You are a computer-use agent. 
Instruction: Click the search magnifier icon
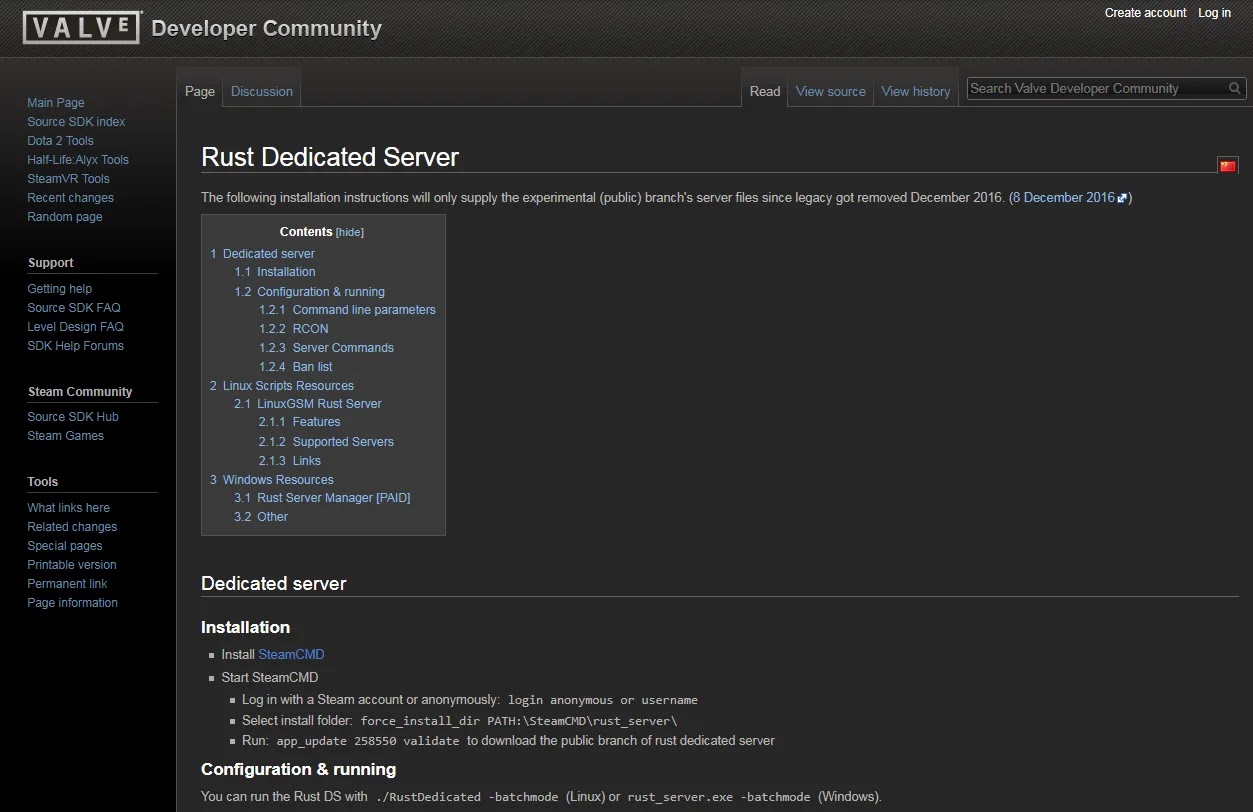coord(1235,89)
